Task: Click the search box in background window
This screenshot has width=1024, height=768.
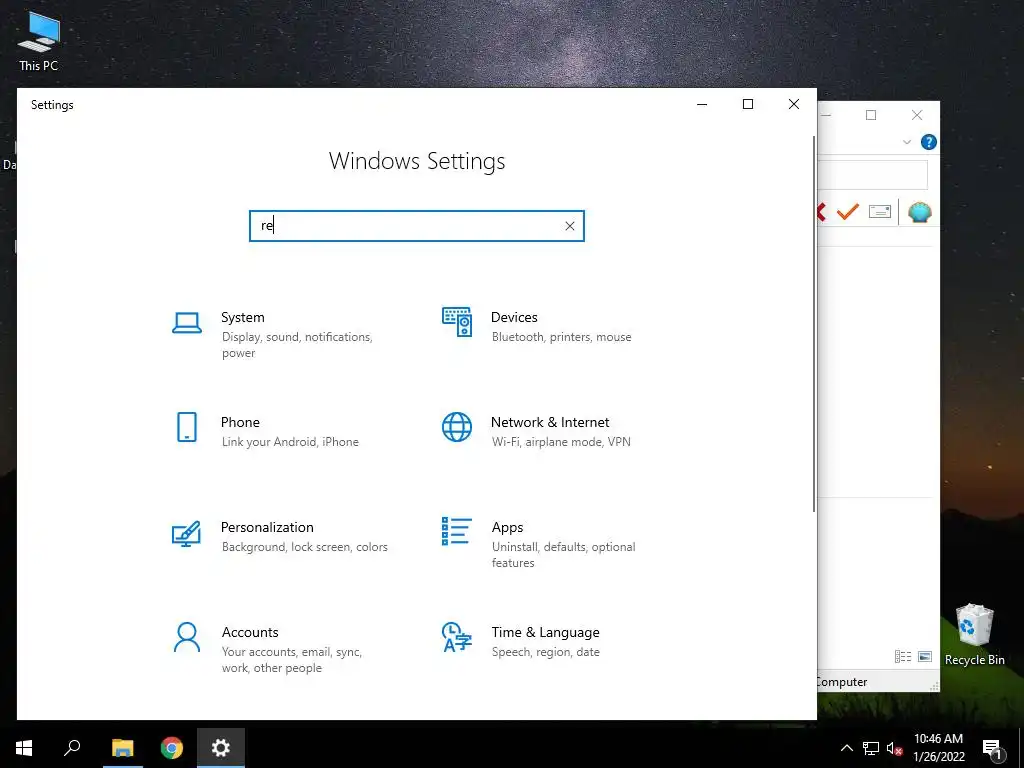Action: coord(872,175)
